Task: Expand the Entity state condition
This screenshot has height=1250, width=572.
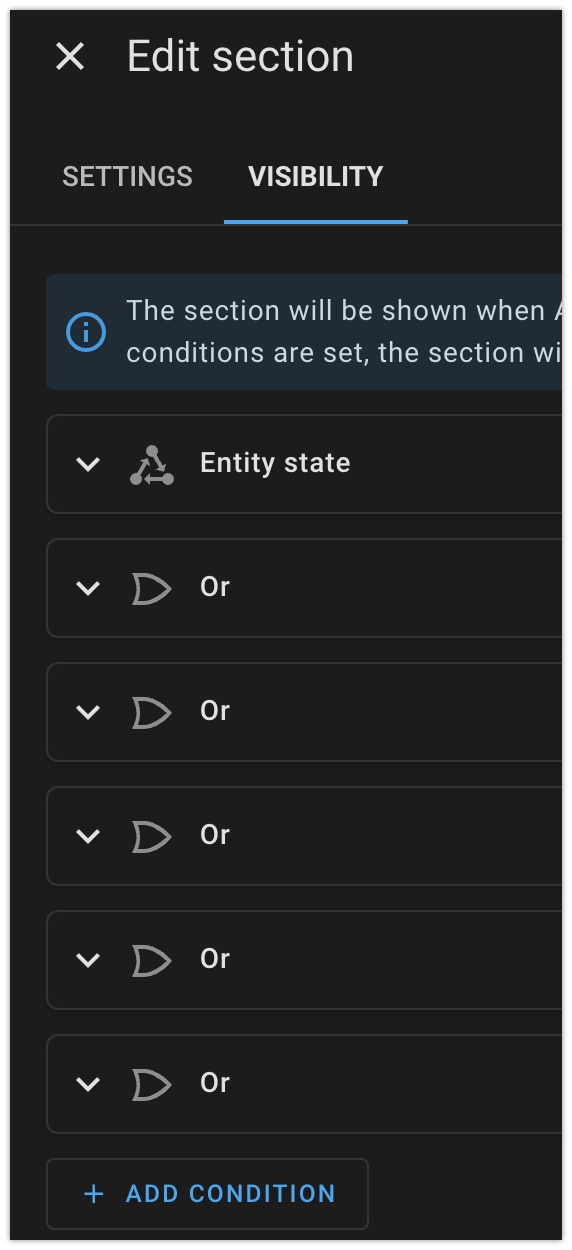Action: (x=89, y=465)
